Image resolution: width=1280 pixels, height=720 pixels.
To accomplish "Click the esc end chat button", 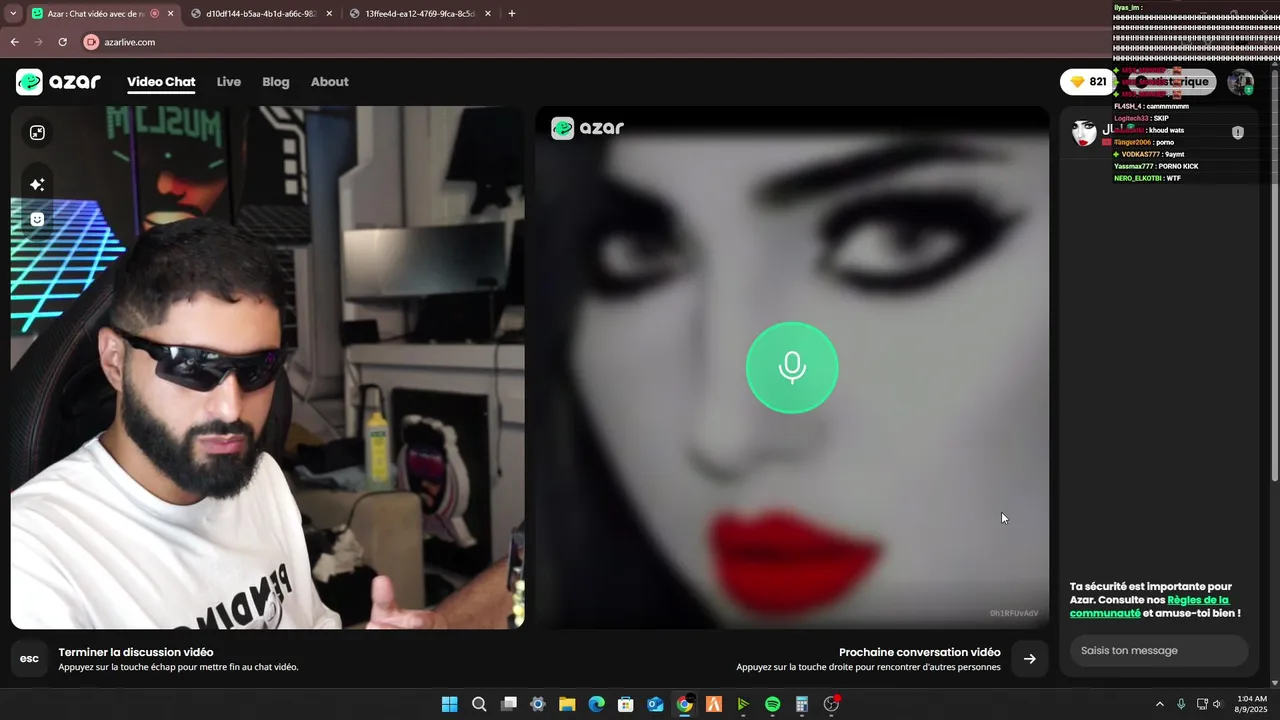I will (30, 658).
